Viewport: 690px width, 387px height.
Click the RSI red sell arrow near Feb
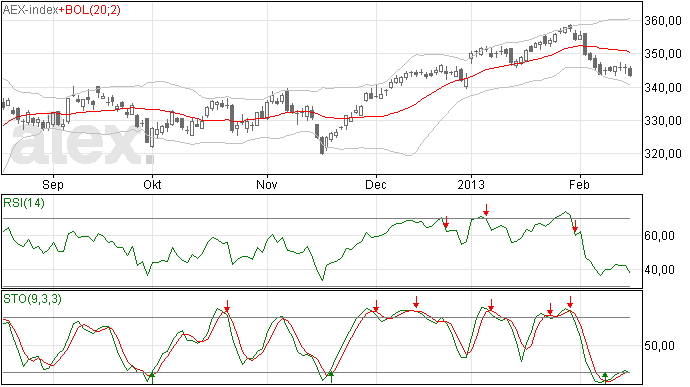click(x=575, y=226)
